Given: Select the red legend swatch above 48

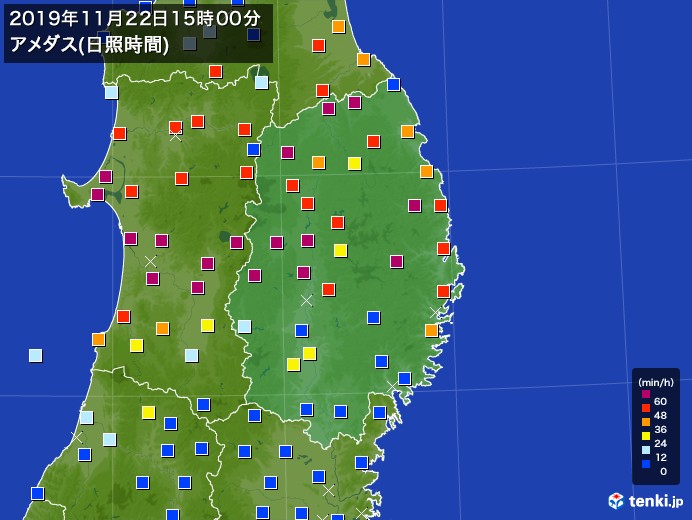Looking at the screenshot, I should click(646, 408).
